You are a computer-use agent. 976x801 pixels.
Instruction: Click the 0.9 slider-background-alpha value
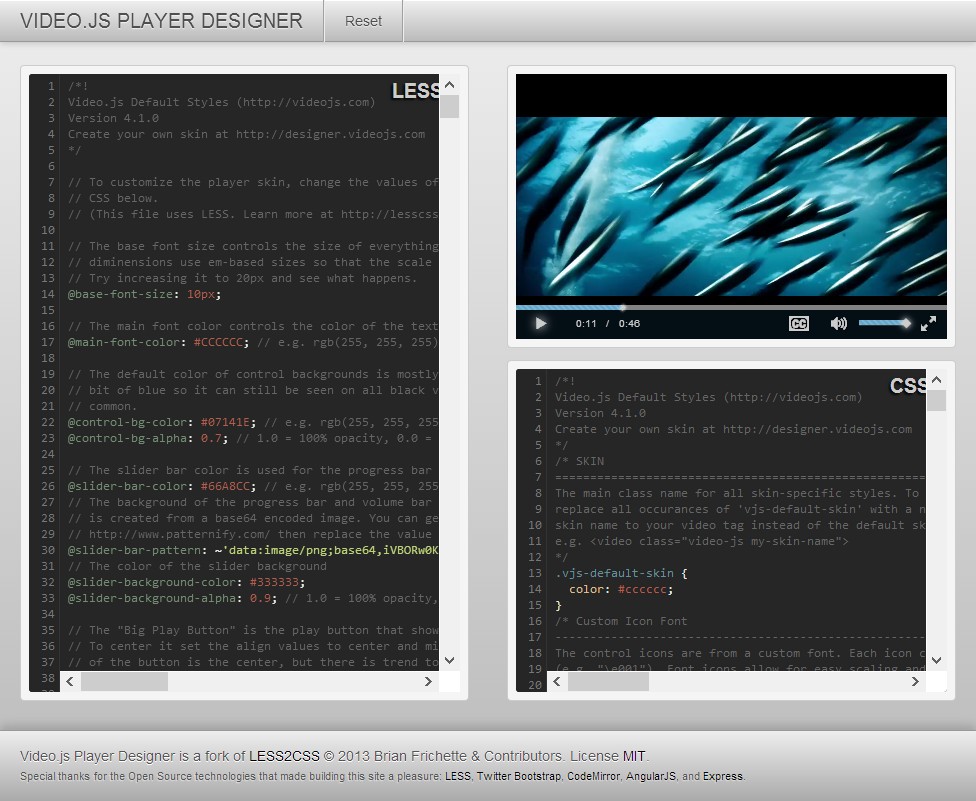[260, 599]
